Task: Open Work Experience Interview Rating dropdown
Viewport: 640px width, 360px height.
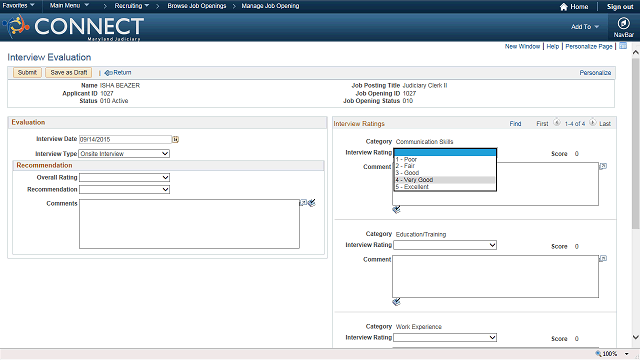Action: [445, 338]
